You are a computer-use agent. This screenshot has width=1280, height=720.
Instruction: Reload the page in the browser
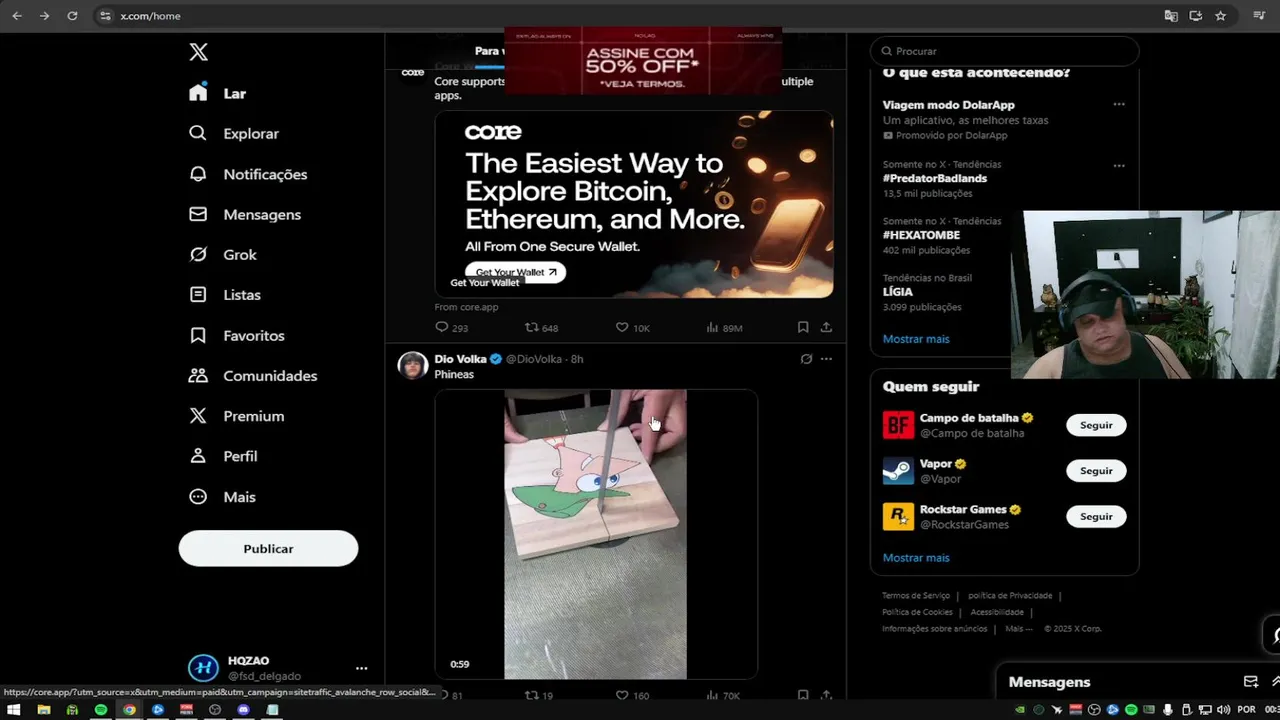coord(72,16)
